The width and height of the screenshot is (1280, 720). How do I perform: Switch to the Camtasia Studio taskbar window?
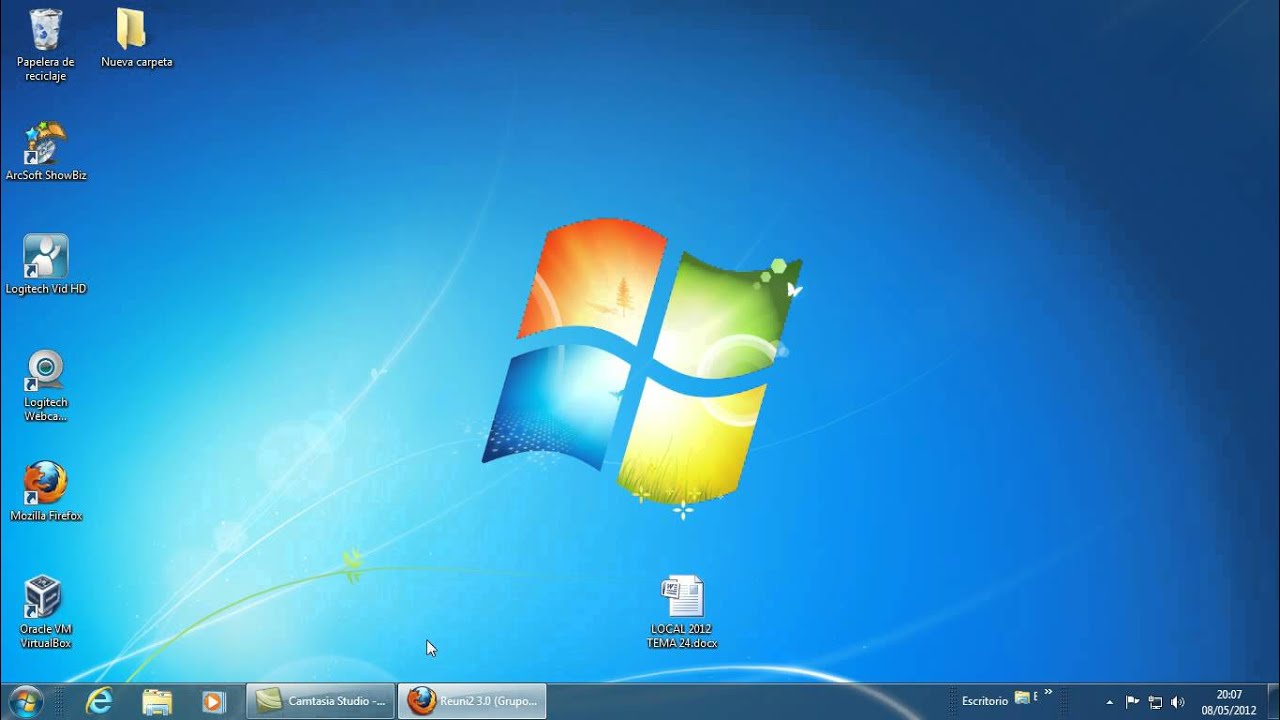tap(321, 701)
